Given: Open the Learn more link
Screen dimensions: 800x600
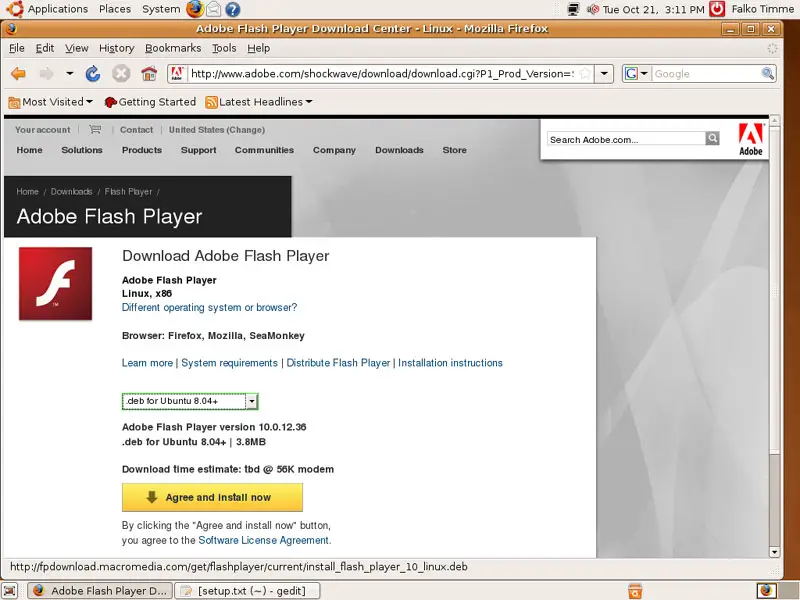Looking at the screenshot, I should click(x=147, y=363).
